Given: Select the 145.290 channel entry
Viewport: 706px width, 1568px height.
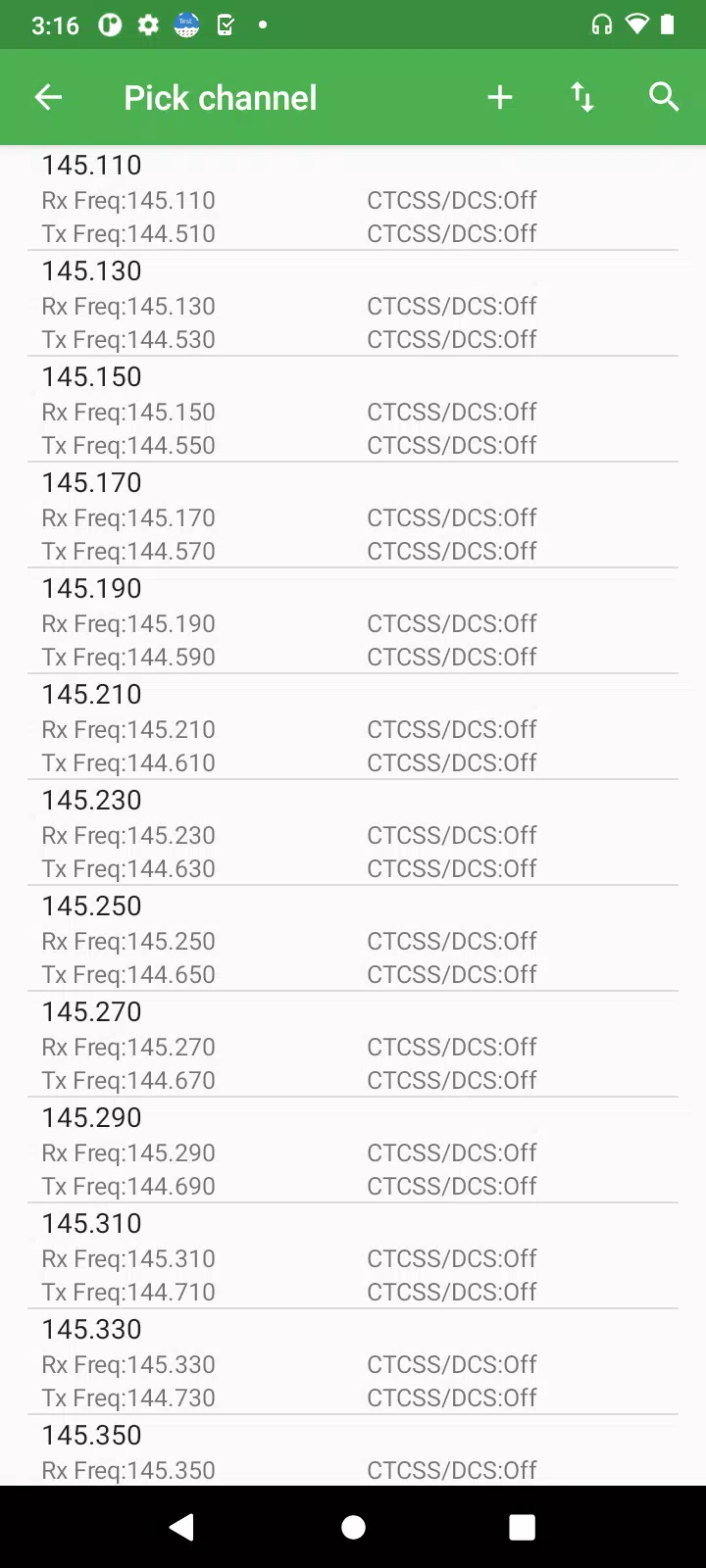Looking at the screenshot, I should click(353, 1151).
